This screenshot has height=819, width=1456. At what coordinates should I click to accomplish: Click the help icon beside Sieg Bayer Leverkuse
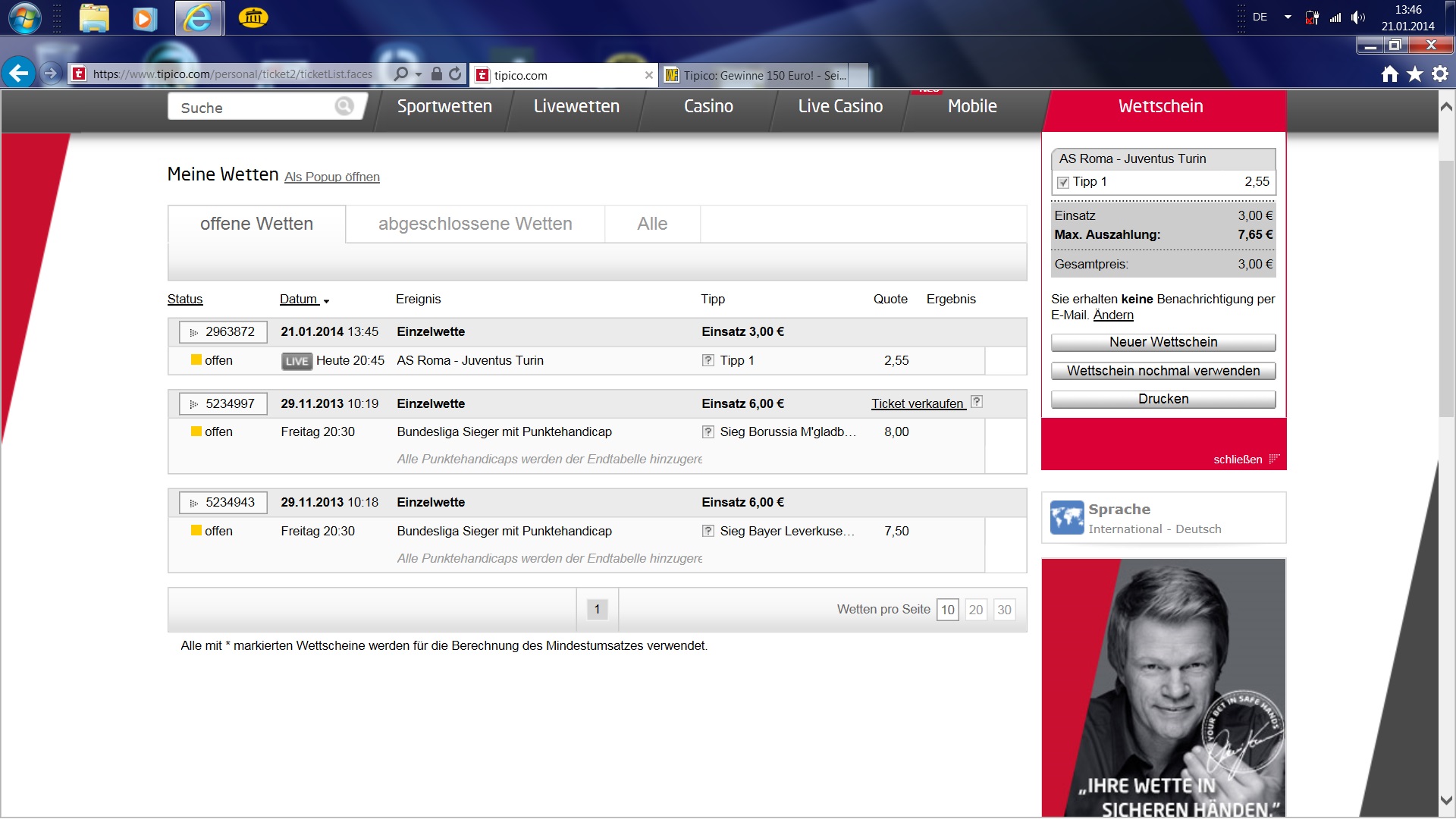(708, 531)
